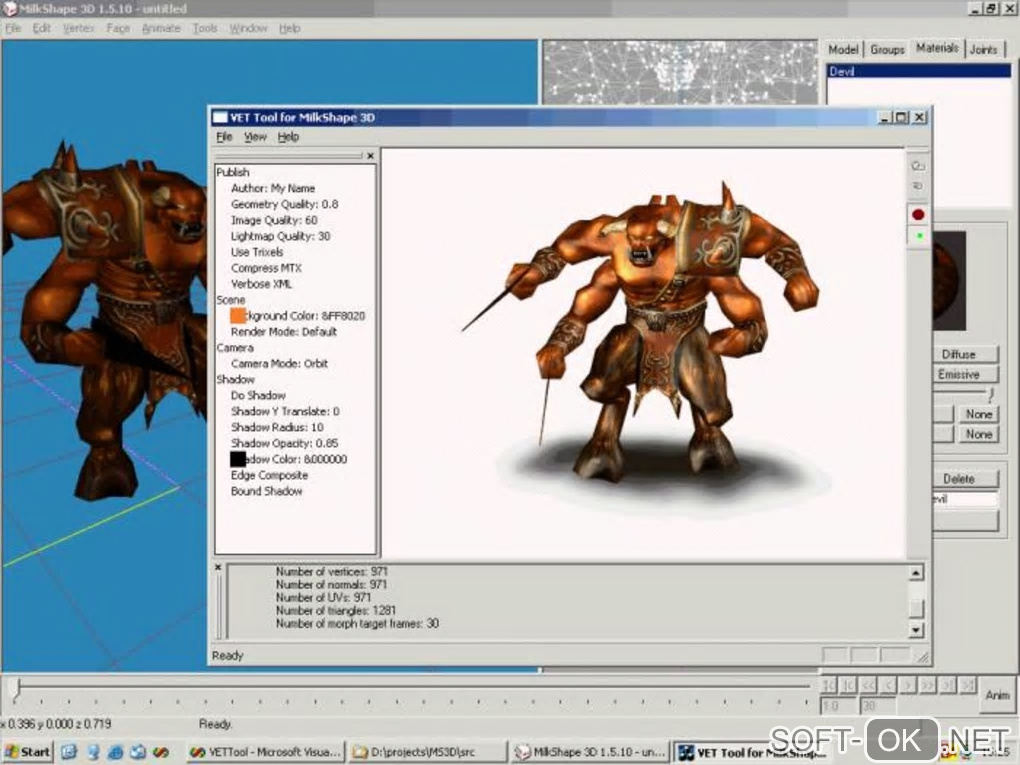
Task: Toggle the Use Trixels property
Action: click(257, 252)
